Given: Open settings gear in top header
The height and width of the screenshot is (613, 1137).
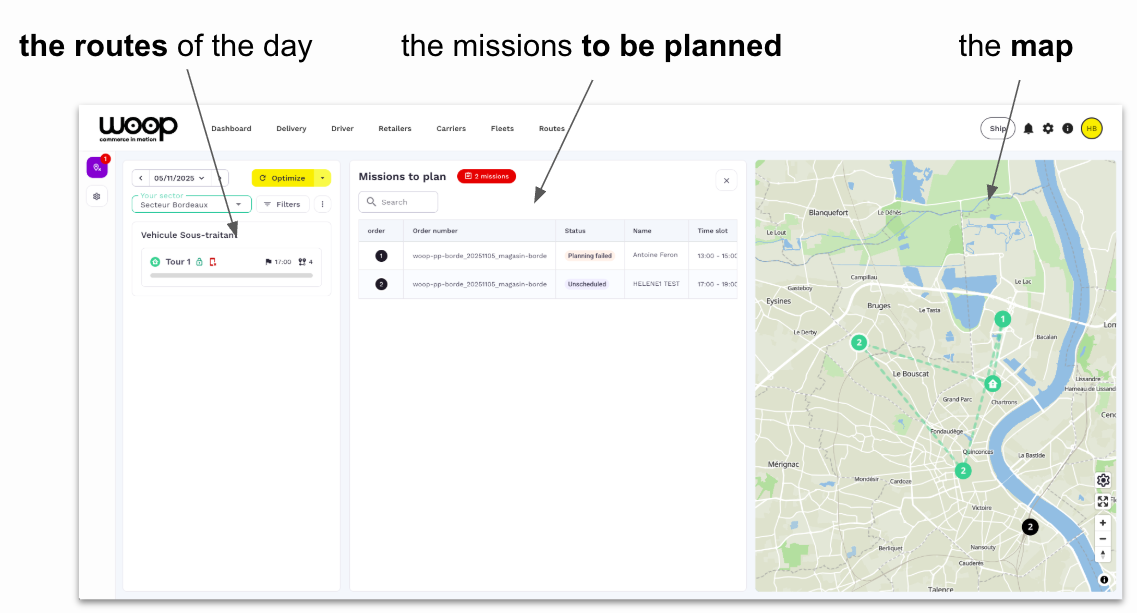Looking at the screenshot, I should pyautogui.click(x=1048, y=129).
